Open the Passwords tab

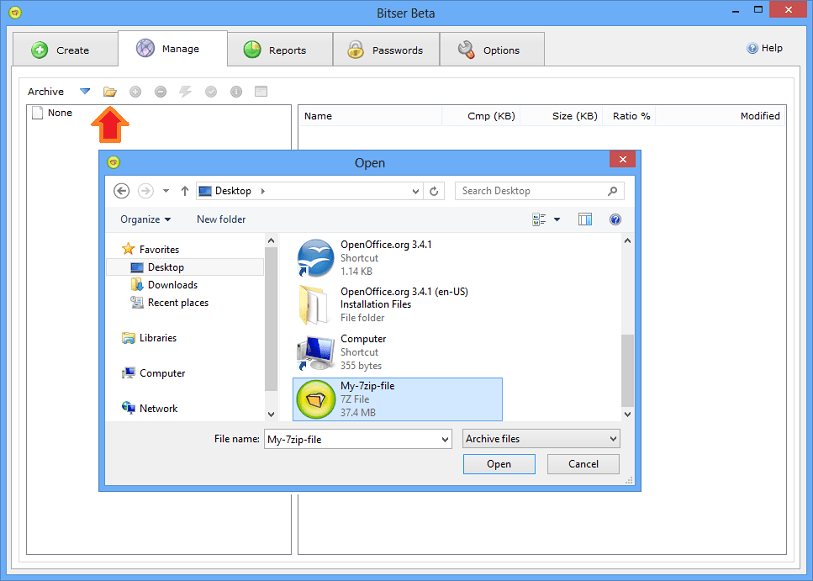pos(386,50)
